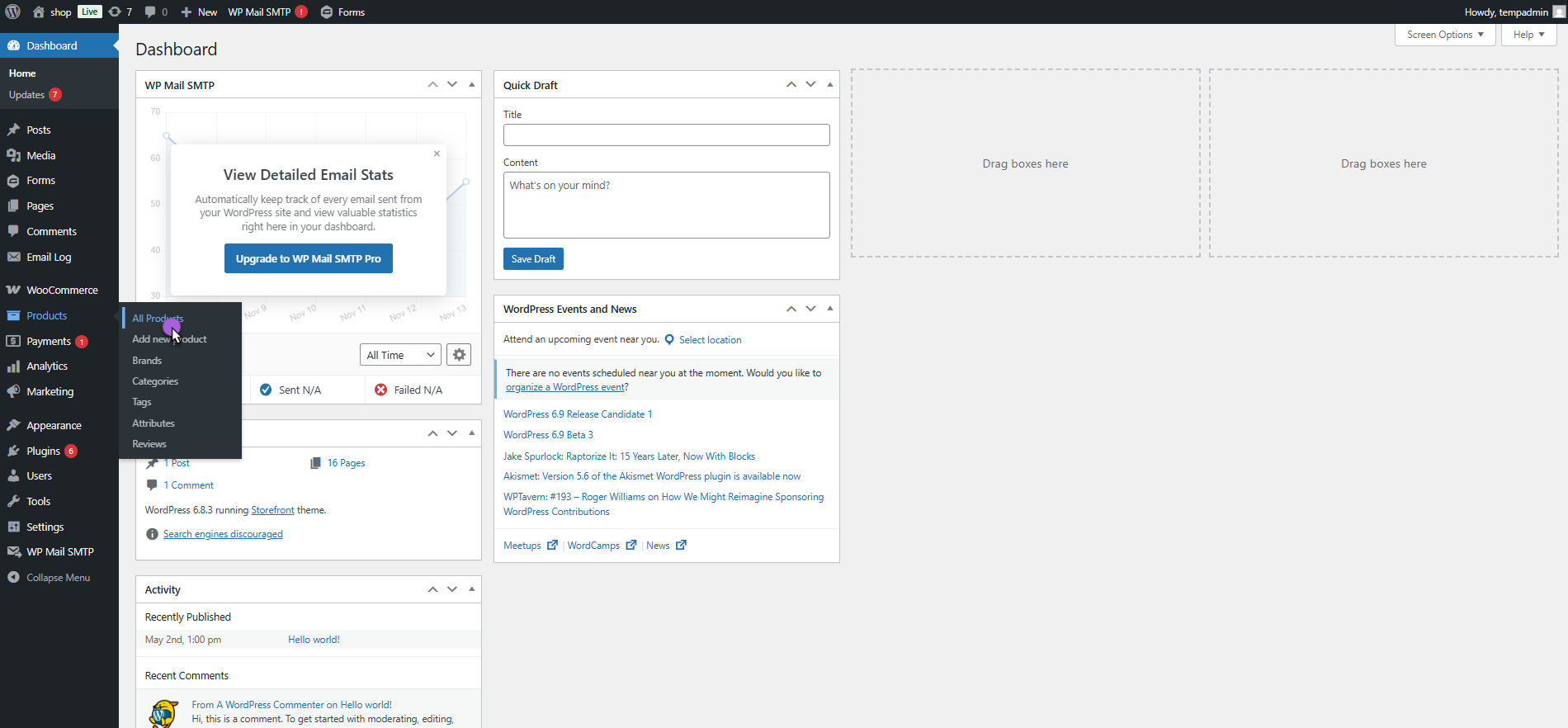The image size is (1568, 728).
Task: Open the updates icon in admin bar
Action: (116, 12)
